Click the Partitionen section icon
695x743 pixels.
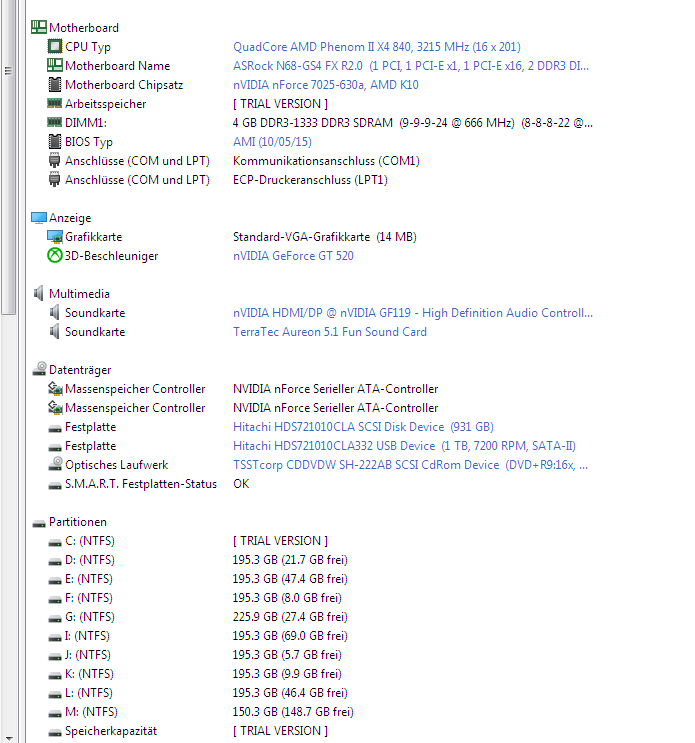(x=39, y=524)
